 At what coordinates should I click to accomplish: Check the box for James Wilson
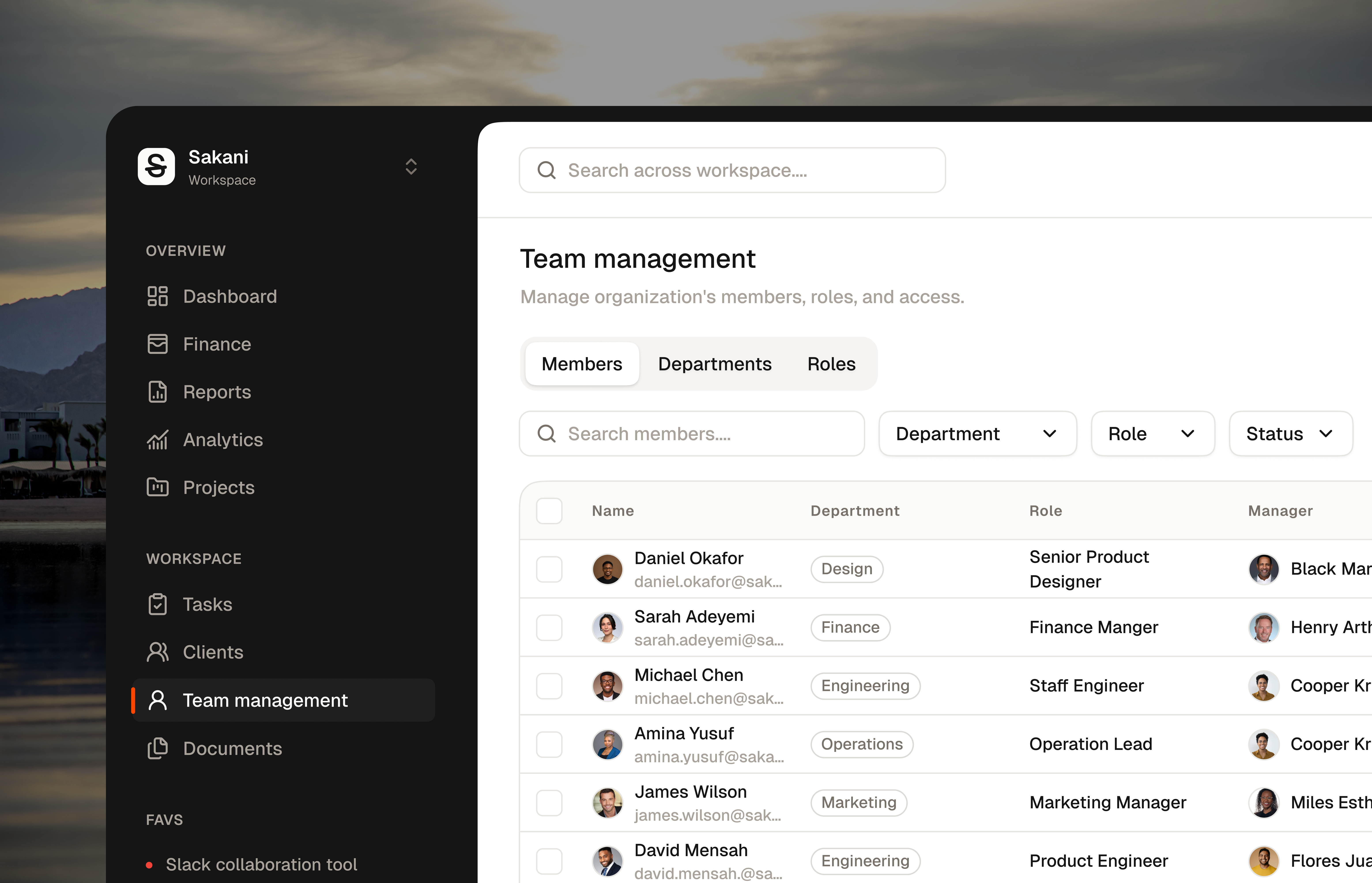[549, 803]
